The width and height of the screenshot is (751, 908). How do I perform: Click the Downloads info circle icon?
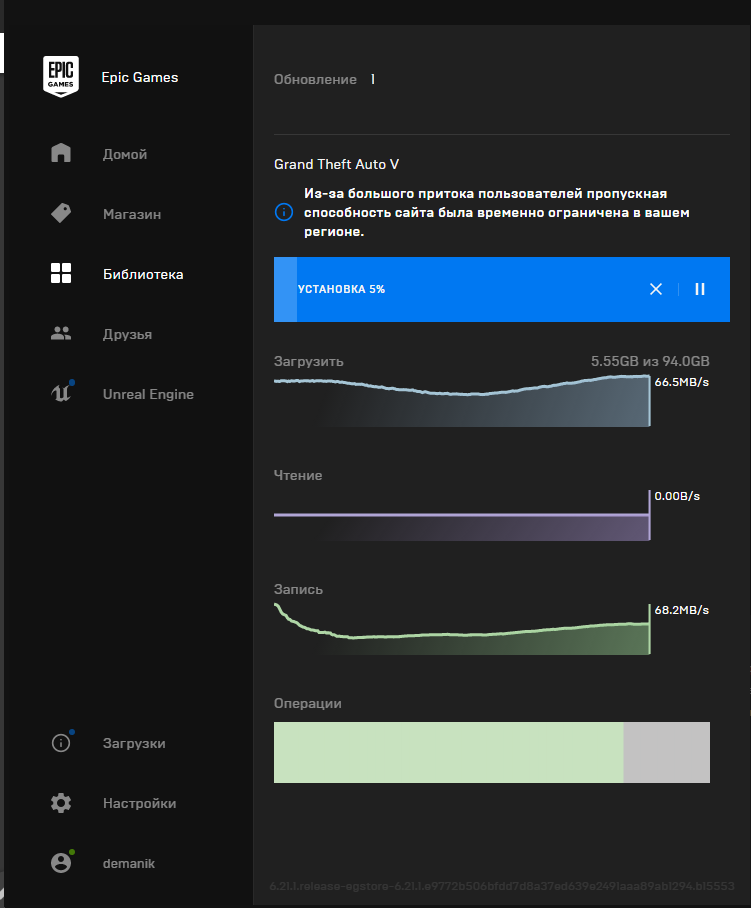coord(61,743)
